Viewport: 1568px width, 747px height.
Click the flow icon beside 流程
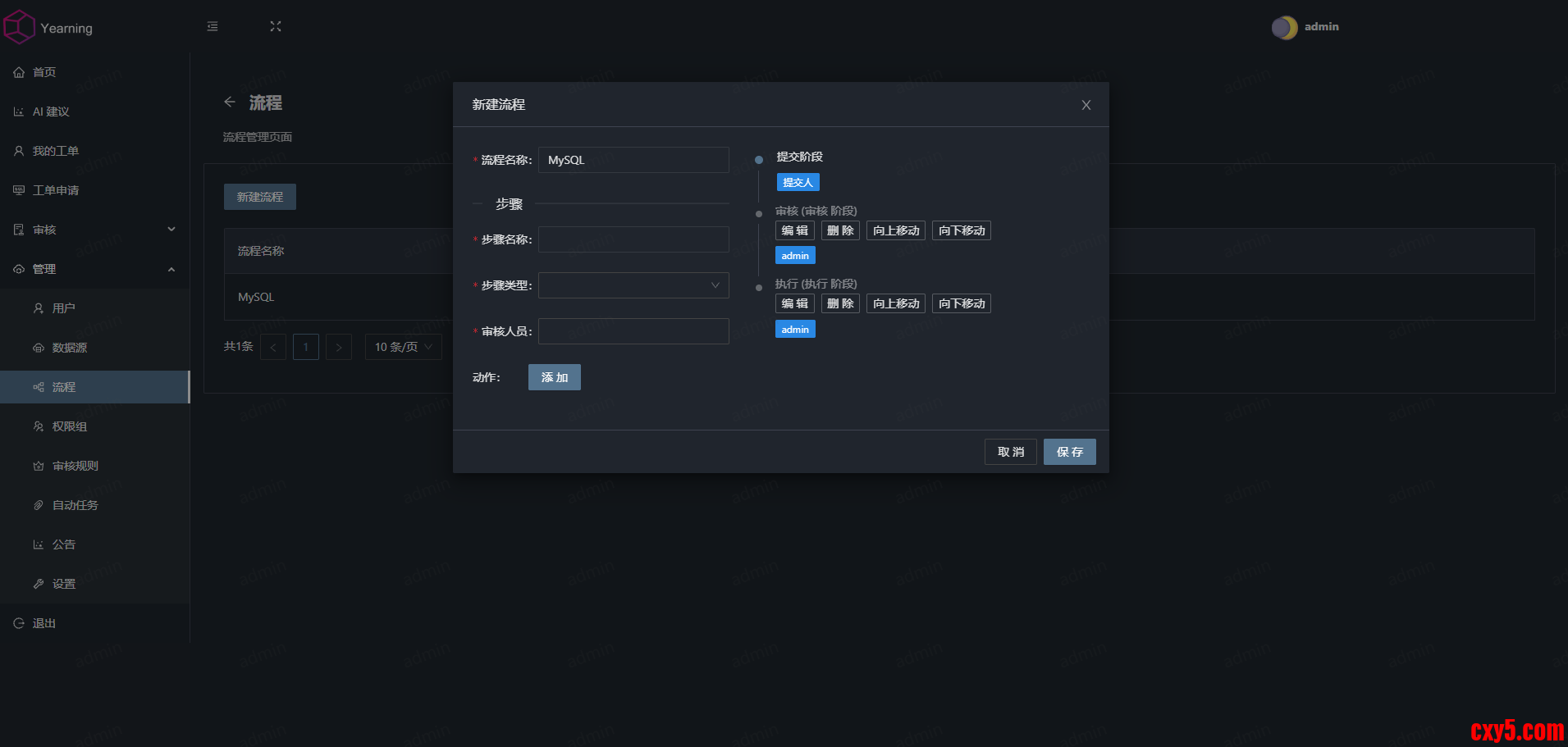[39, 387]
